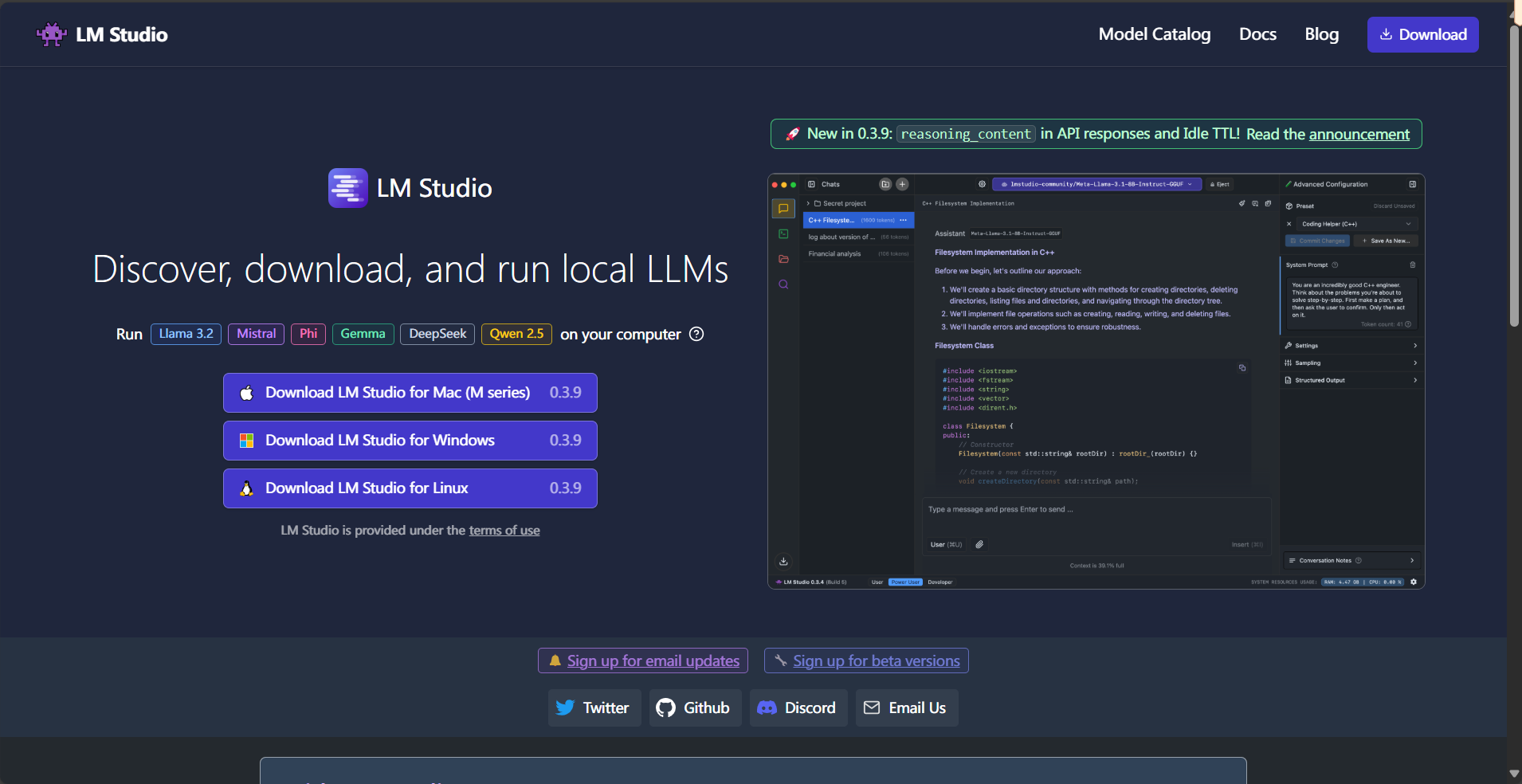Open the Blog page
Viewport: 1522px width, 784px height.
[1321, 34]
